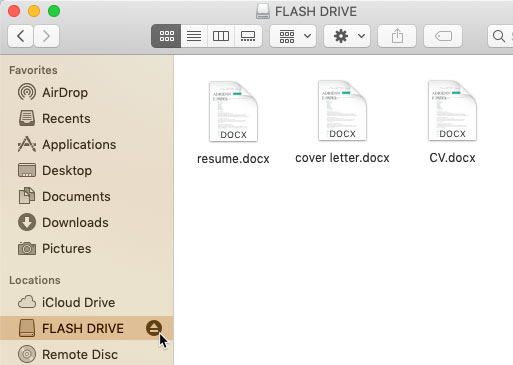Click the search magnifier field
Viewport: 513px width, 365px height.
pos(500,36)
